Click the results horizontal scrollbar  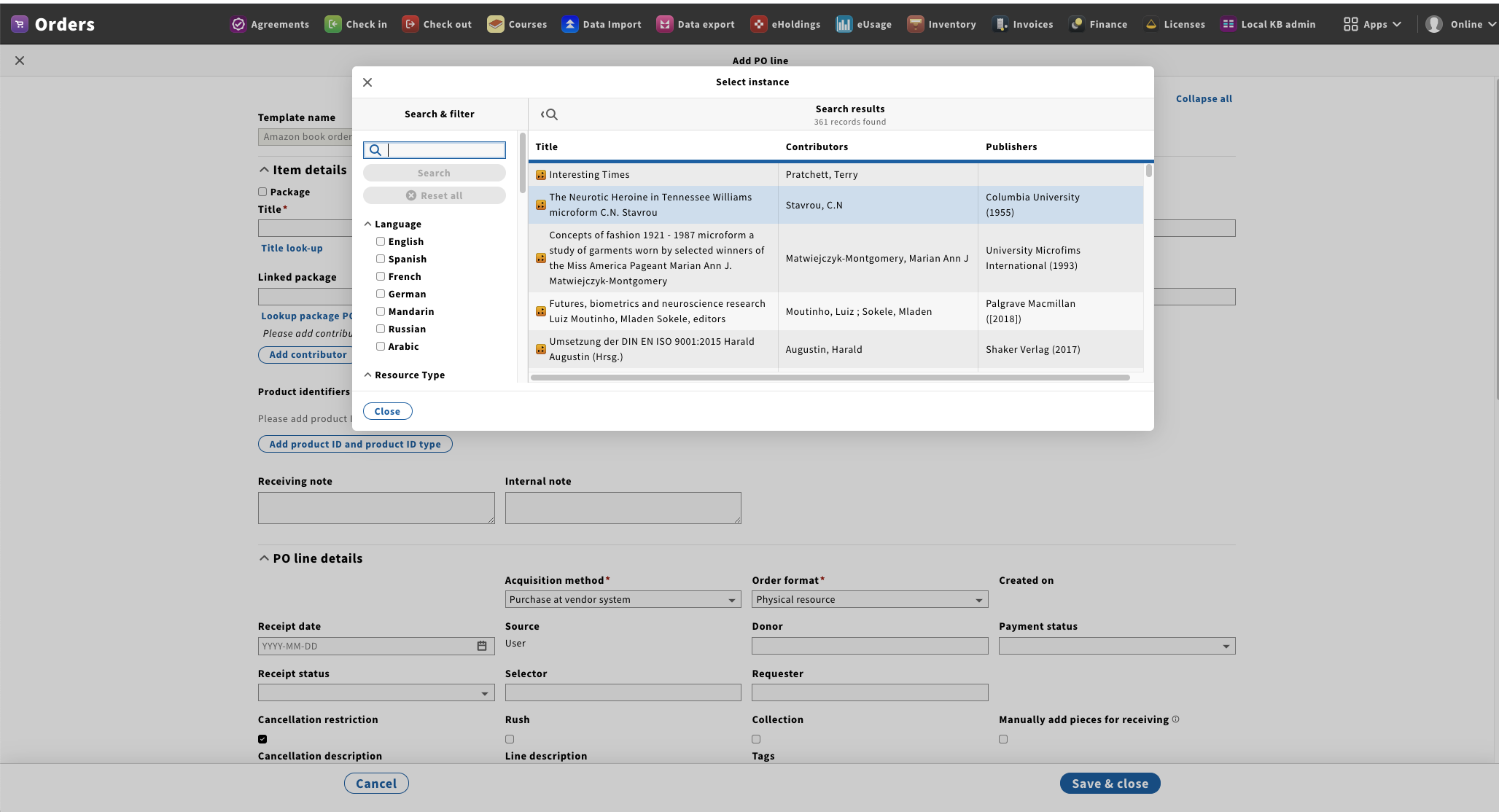(x=830, y=378)
